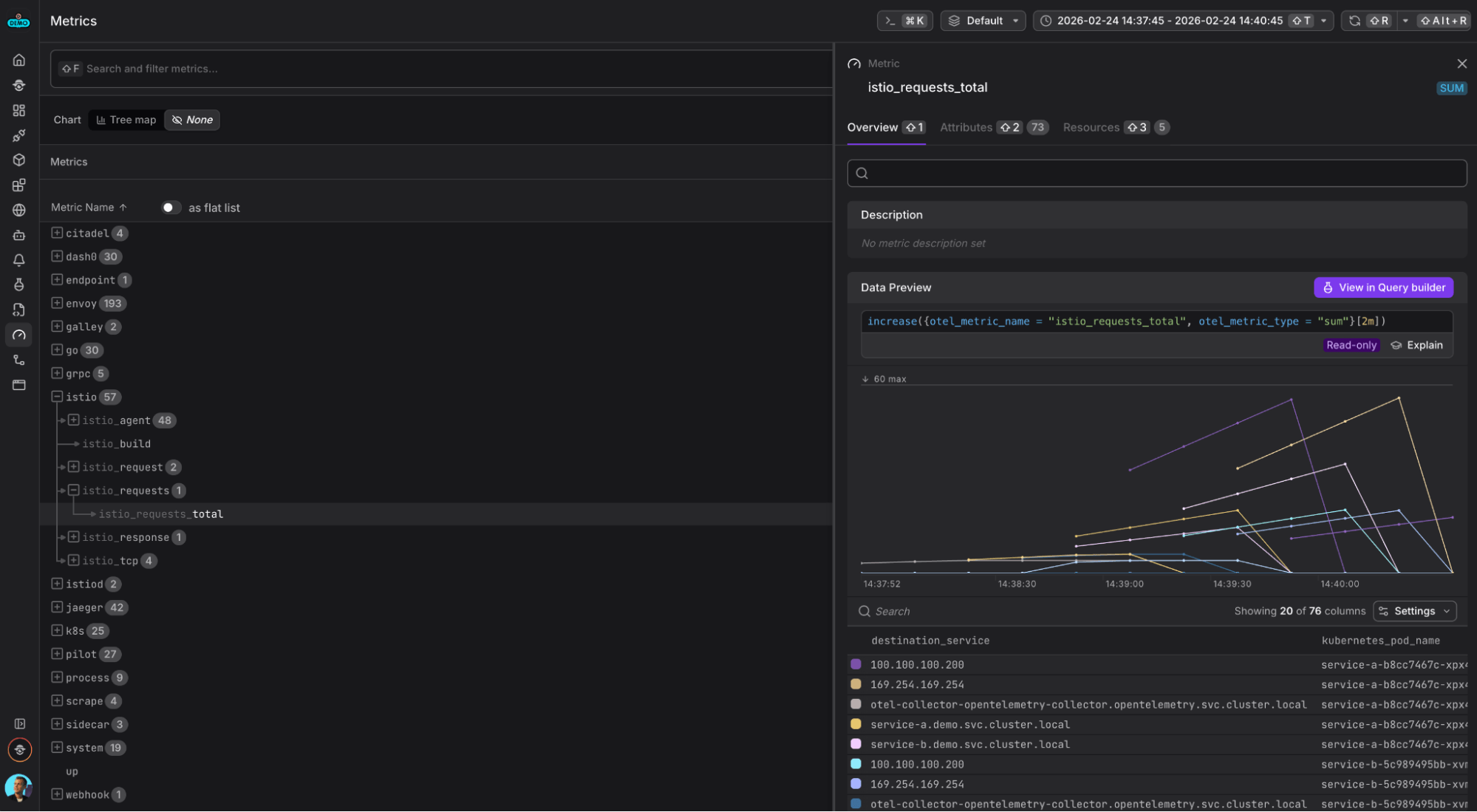1477x812 pixels.
Task: Select the istio_build metric row
Action: 436,443
